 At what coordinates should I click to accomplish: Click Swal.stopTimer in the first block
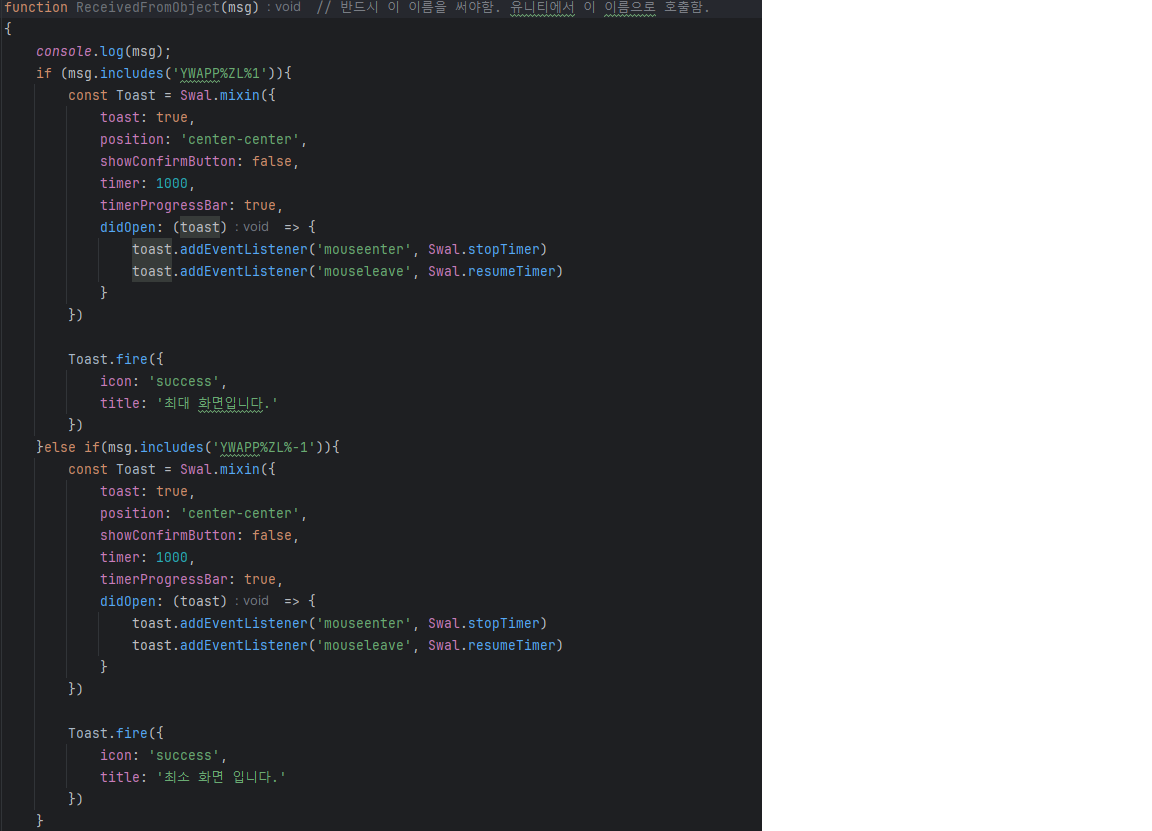(487, 249)
